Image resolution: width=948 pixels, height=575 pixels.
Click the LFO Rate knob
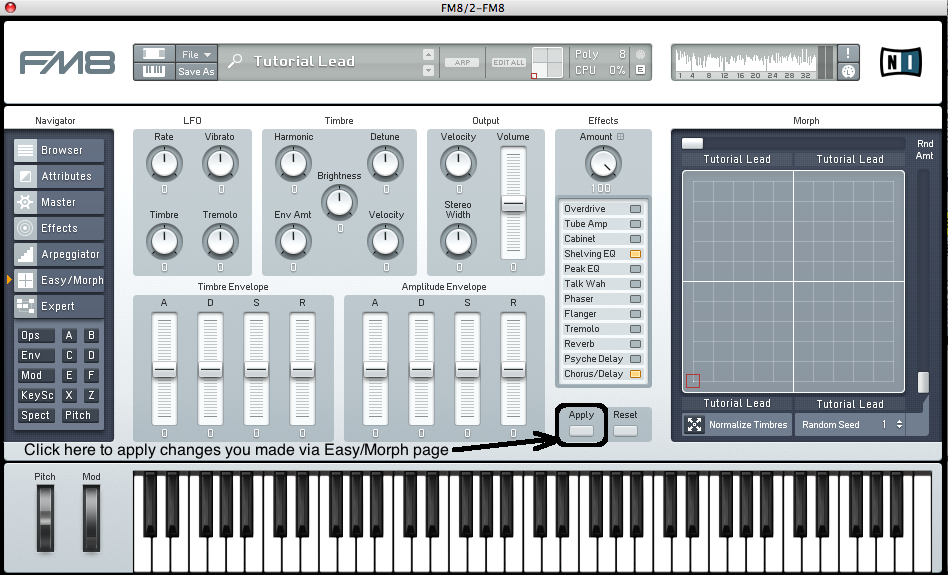point(164,163)
